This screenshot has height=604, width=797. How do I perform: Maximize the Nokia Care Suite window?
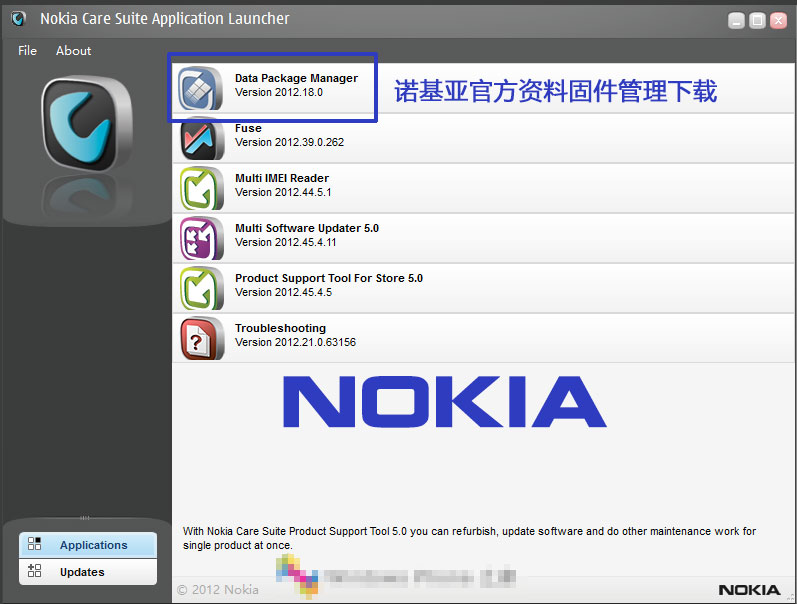tap(757, 20)
